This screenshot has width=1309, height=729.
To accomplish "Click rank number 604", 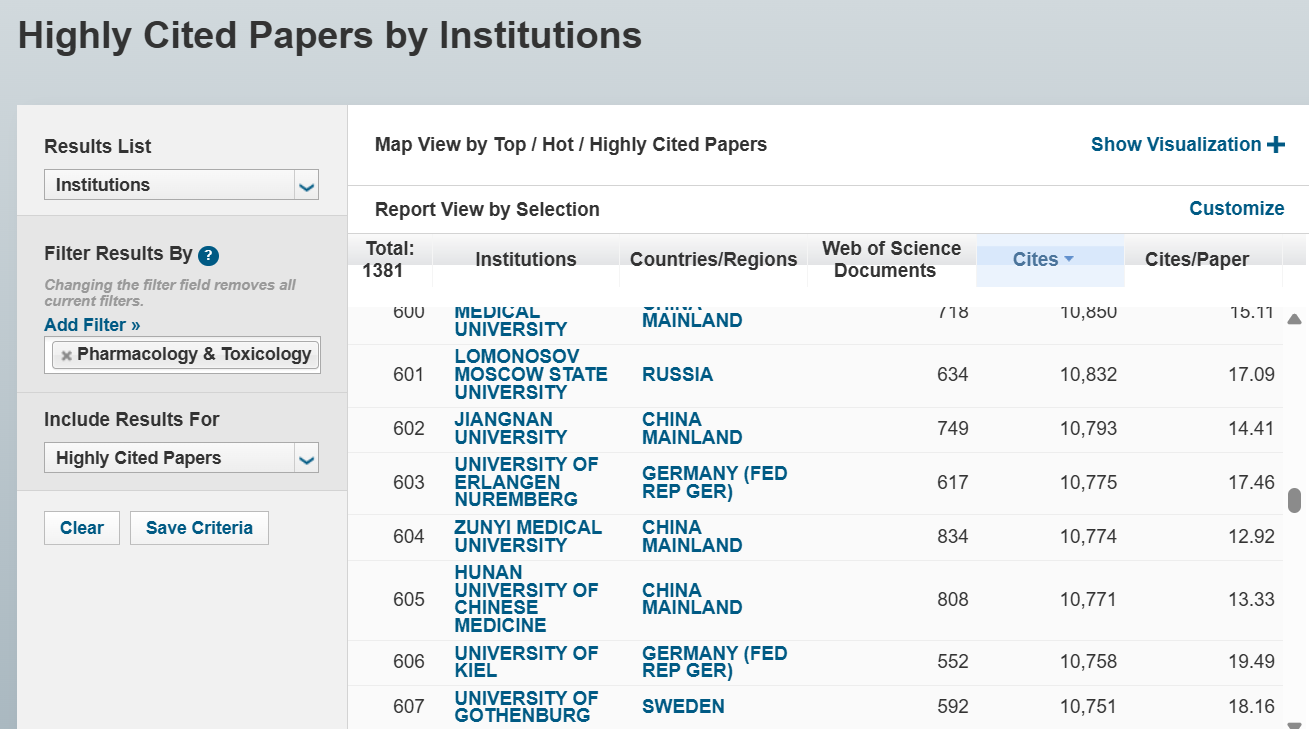I will coord(409,536).
